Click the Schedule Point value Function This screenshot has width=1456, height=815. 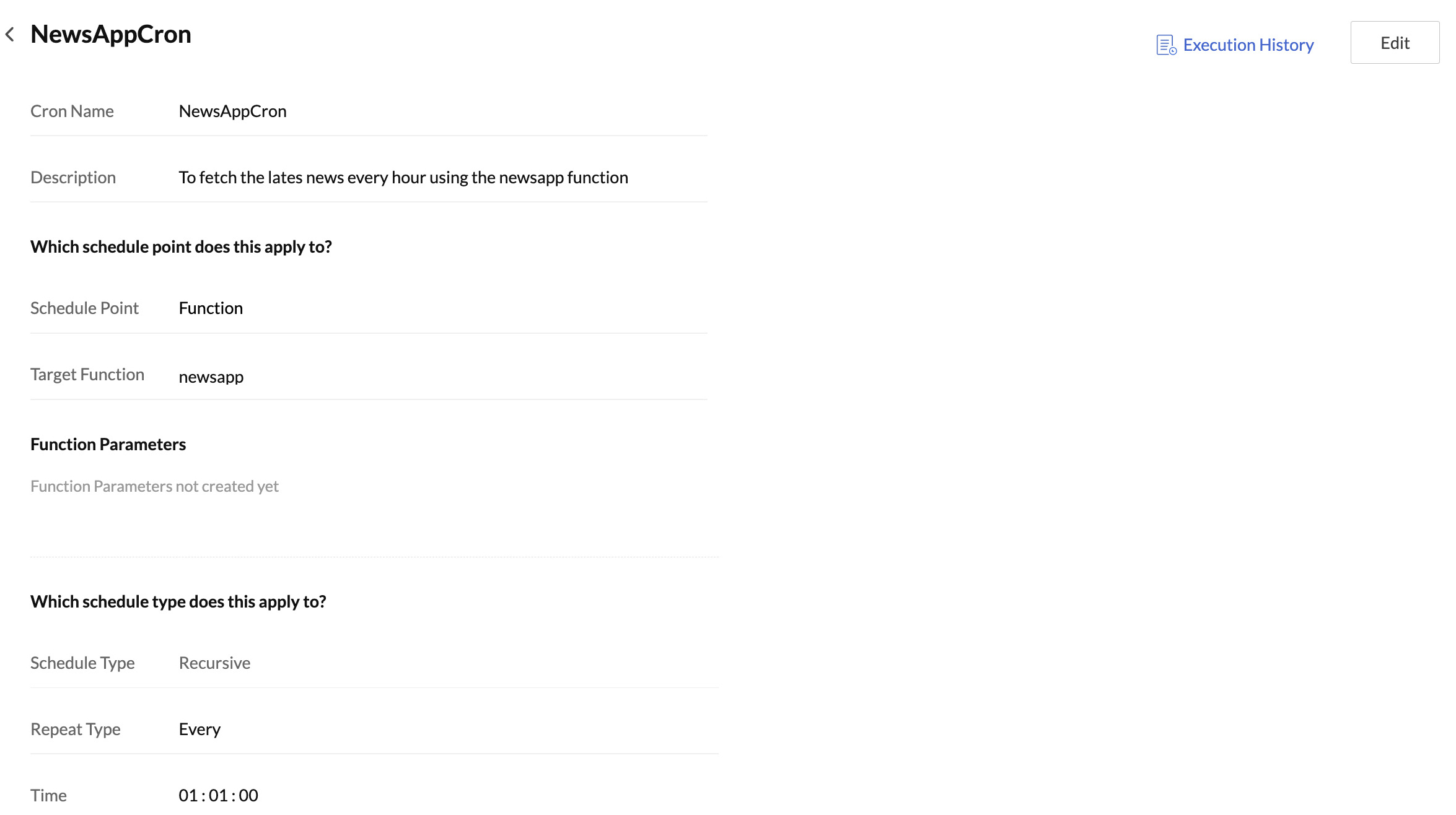coord(211,308)
